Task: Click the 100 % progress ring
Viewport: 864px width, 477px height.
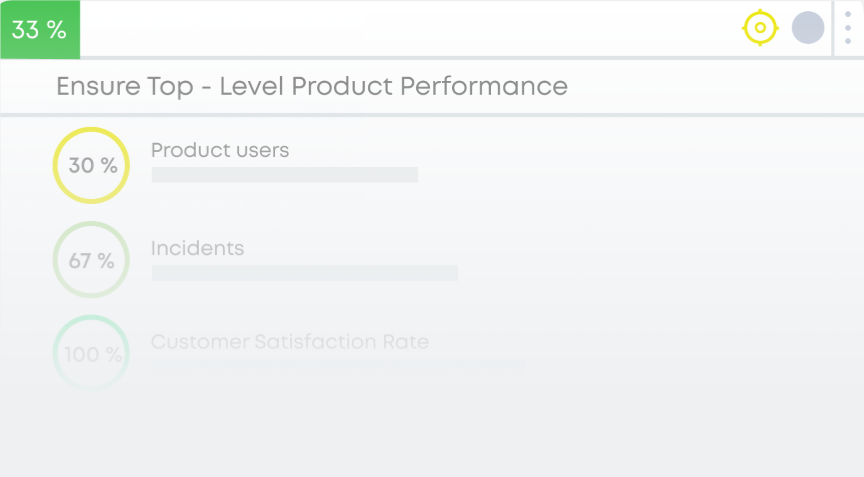Action: click(x=91, y=353)
